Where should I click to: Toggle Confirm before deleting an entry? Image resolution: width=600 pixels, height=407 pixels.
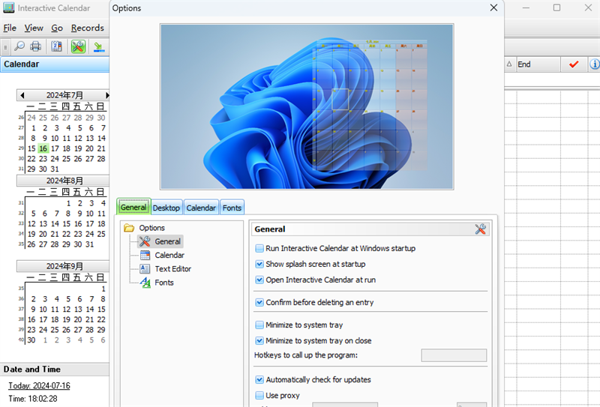coord(260,302)
